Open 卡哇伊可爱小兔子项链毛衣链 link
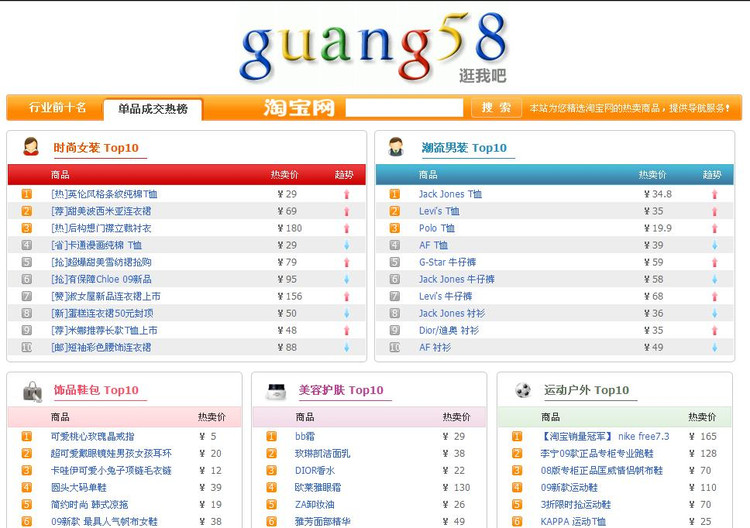 tap(111, 471)
